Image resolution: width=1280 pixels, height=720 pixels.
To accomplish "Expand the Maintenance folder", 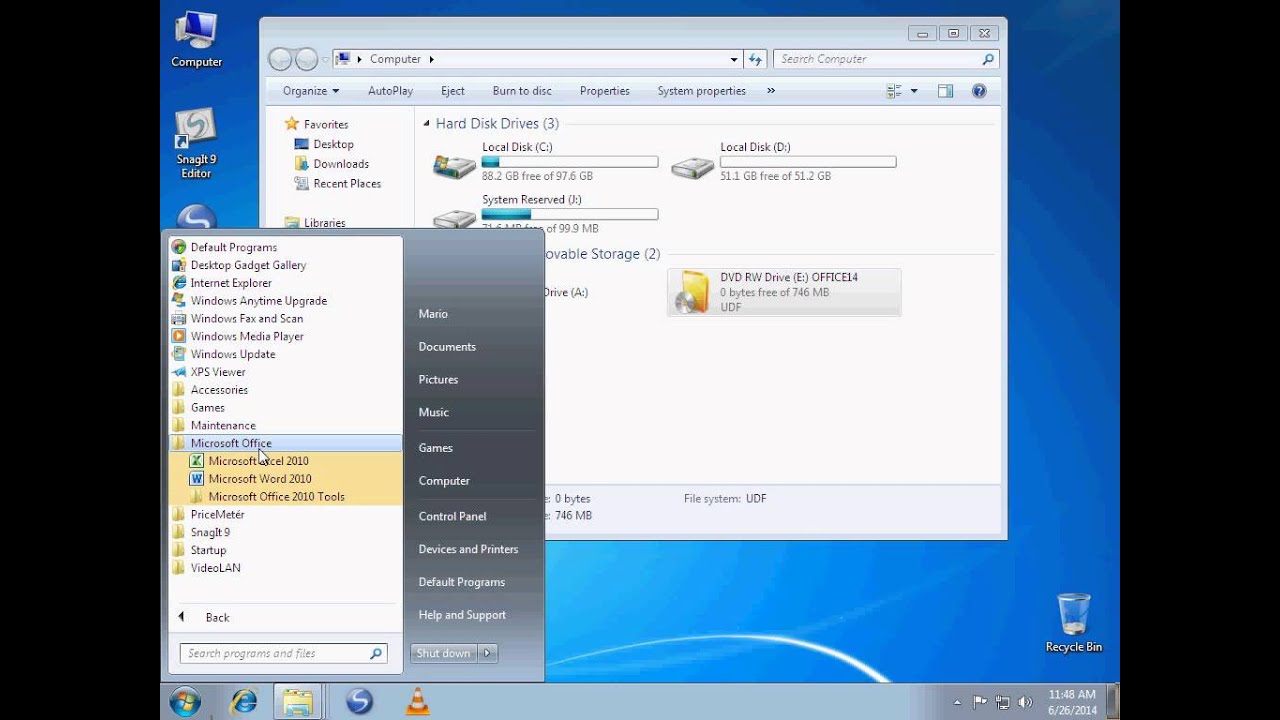I will click(223, 426).
